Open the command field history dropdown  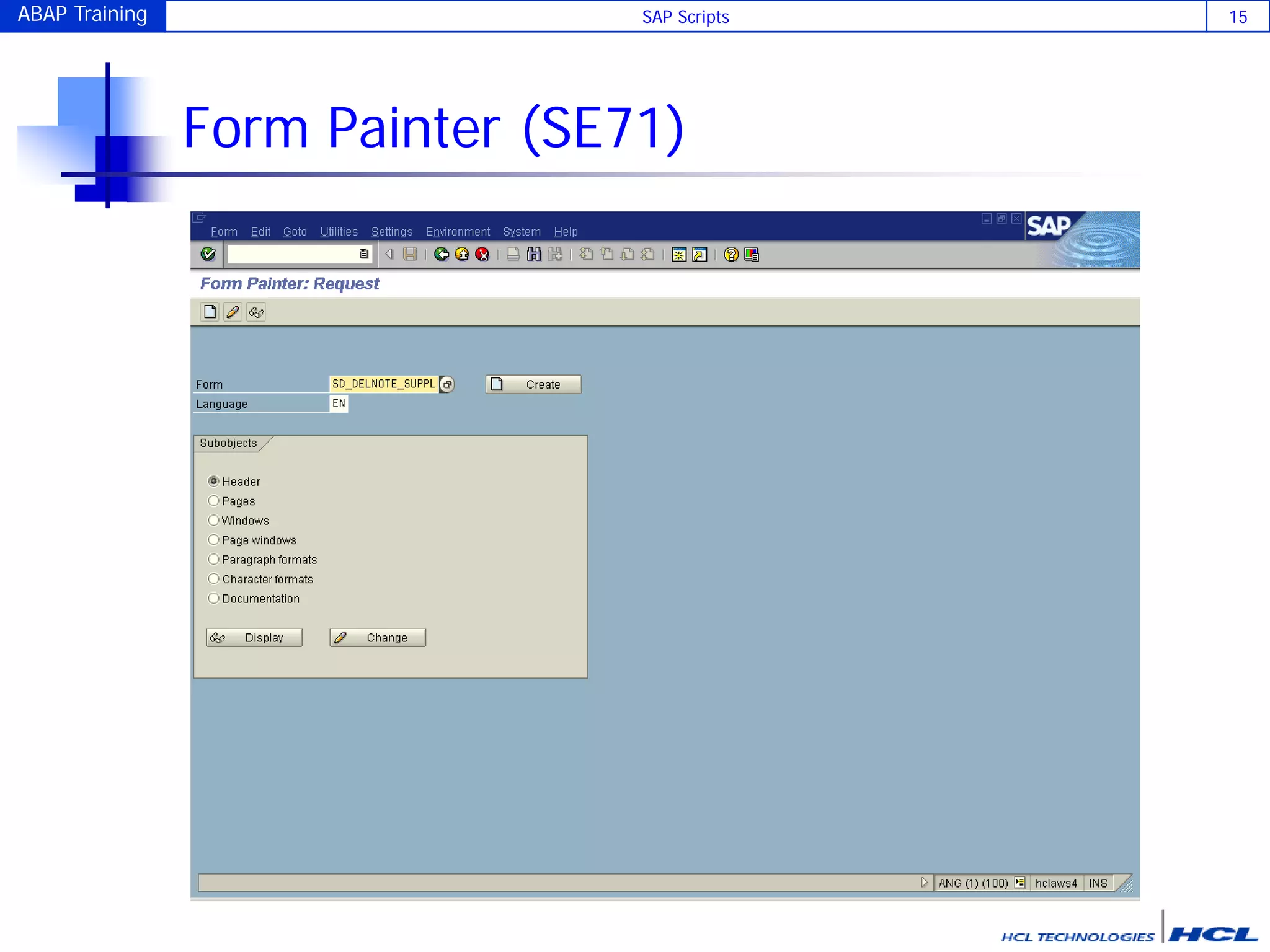pyautogui.click(x=364, y=254)
